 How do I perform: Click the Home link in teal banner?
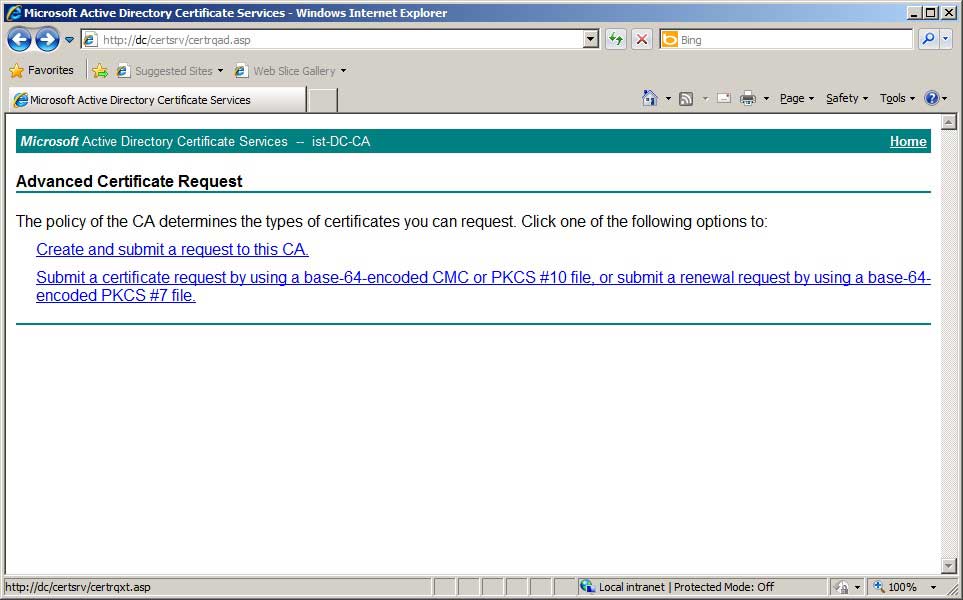pyautogui.click(x=907, y=142)
